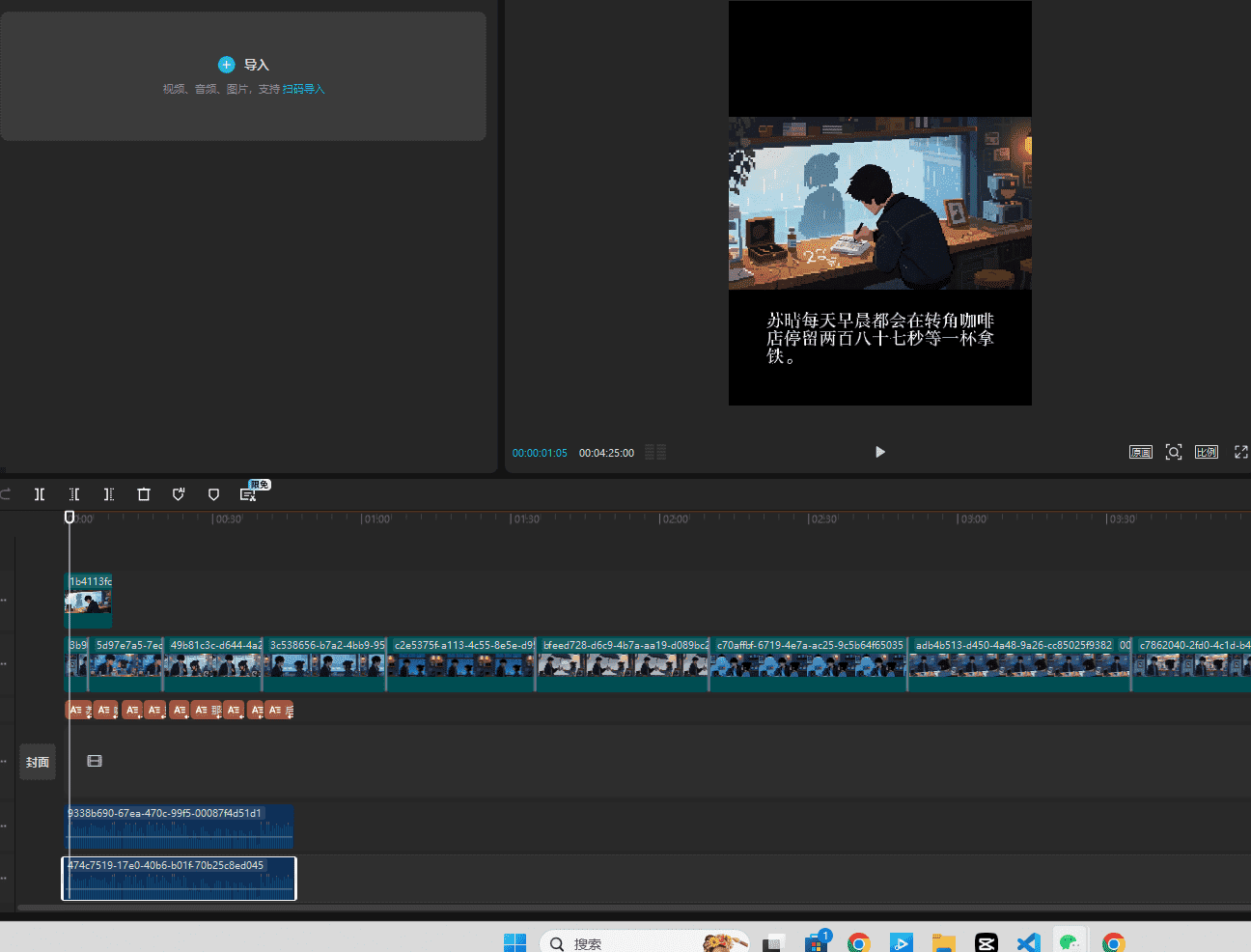Open the second Chrome icon at taskbar end
Image resolution: width=1251 pixels, height=952 pixels.
click(1113, 943)
